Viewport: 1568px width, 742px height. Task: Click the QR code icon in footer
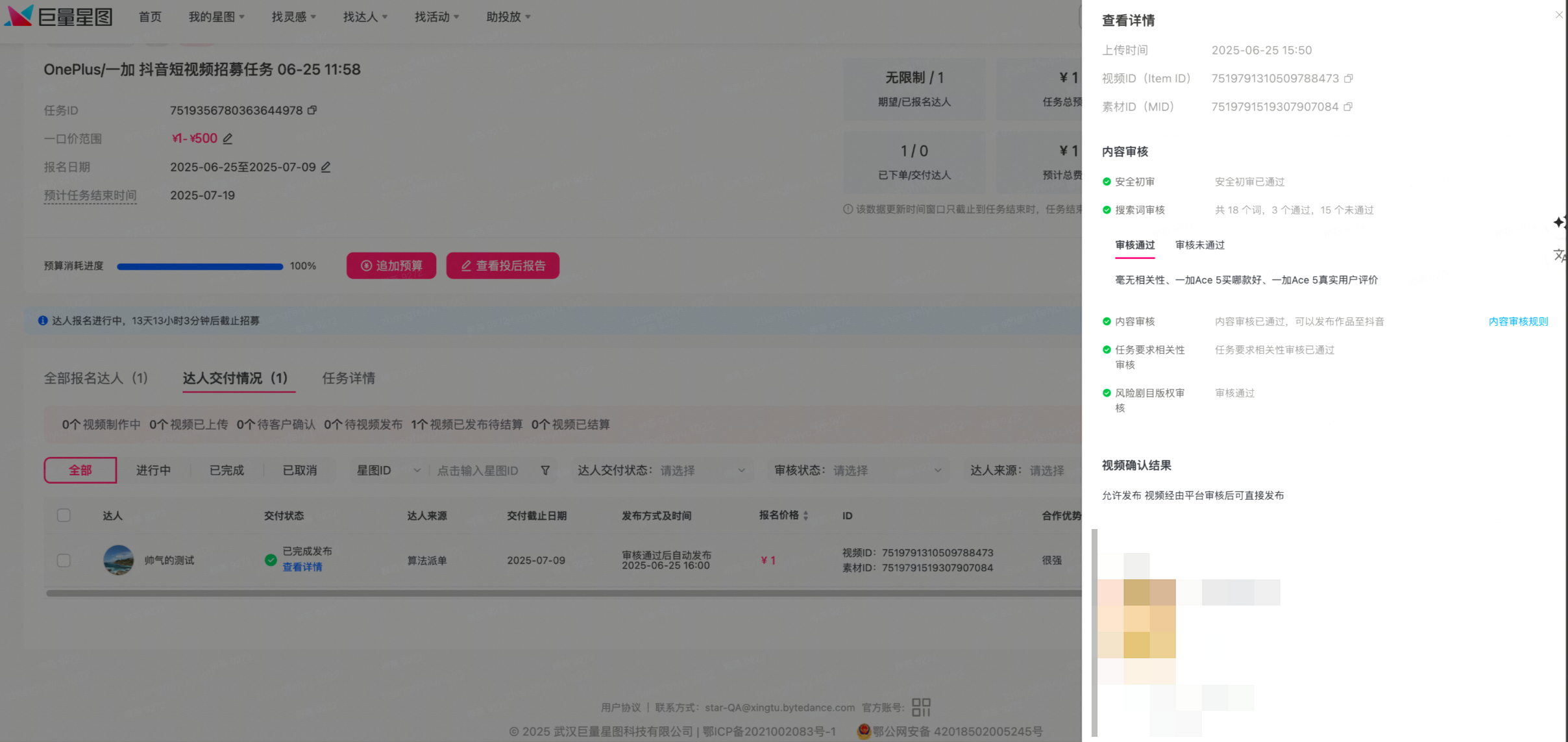pyautogui.click(x=921, y=707)
